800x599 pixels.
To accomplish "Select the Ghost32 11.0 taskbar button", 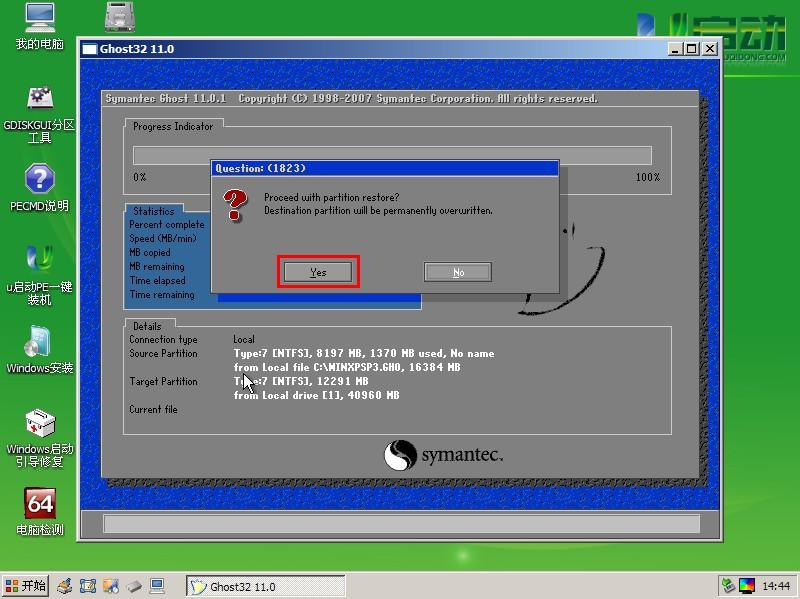I will click(266, 587).
